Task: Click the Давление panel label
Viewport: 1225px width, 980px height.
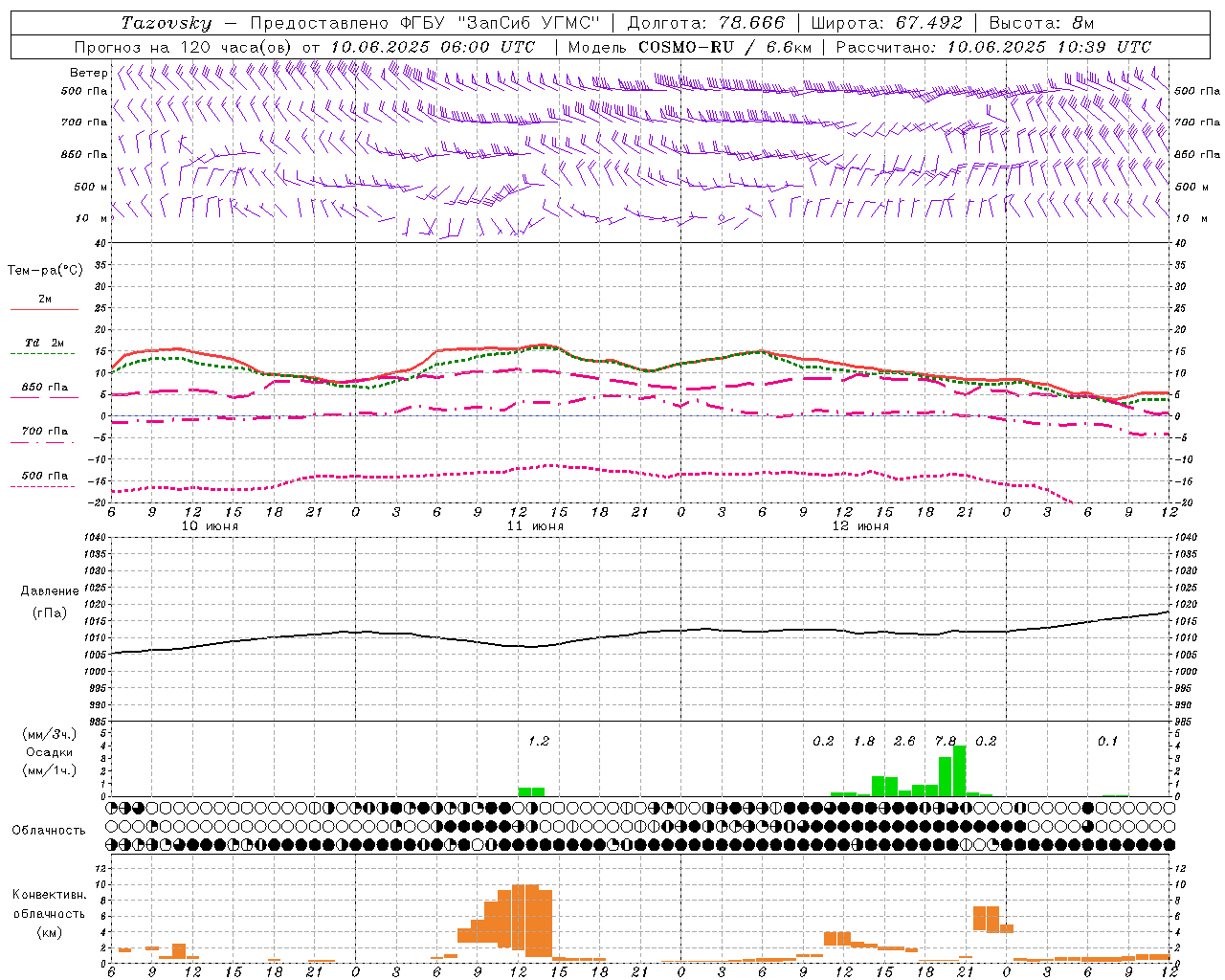Action: (50, 591)
